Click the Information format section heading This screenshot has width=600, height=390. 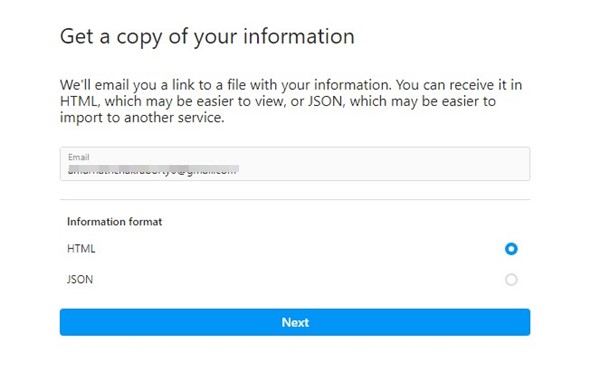(114, 222)
